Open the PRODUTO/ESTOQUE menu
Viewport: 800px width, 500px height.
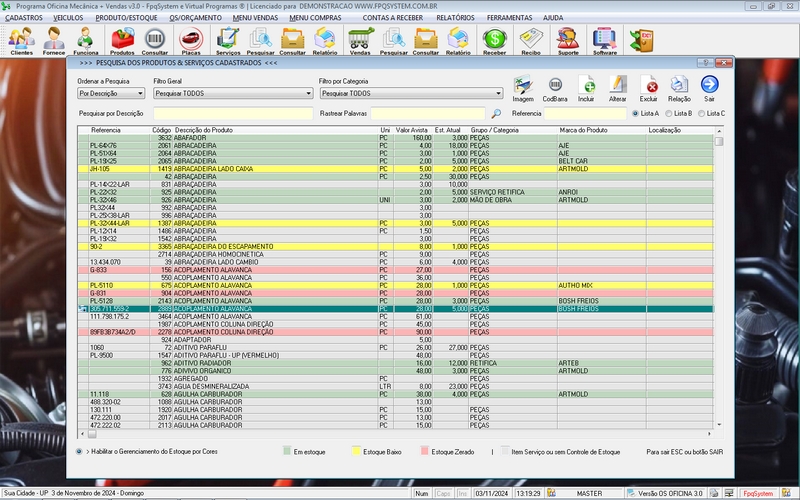[x=125, y=18]
